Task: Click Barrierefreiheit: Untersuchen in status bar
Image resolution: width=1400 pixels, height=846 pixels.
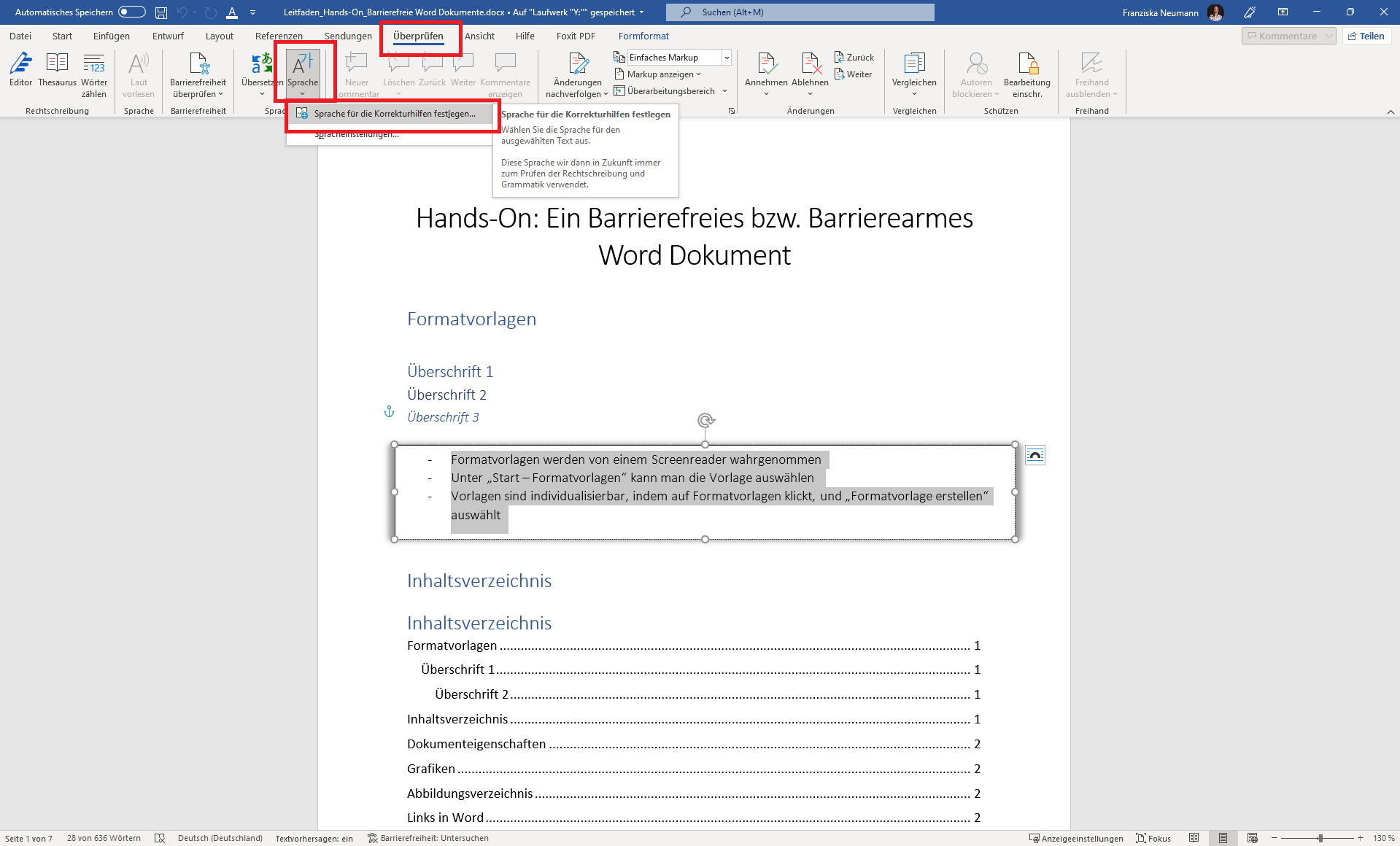Action: pyautogui.click(x=428, y=838)
